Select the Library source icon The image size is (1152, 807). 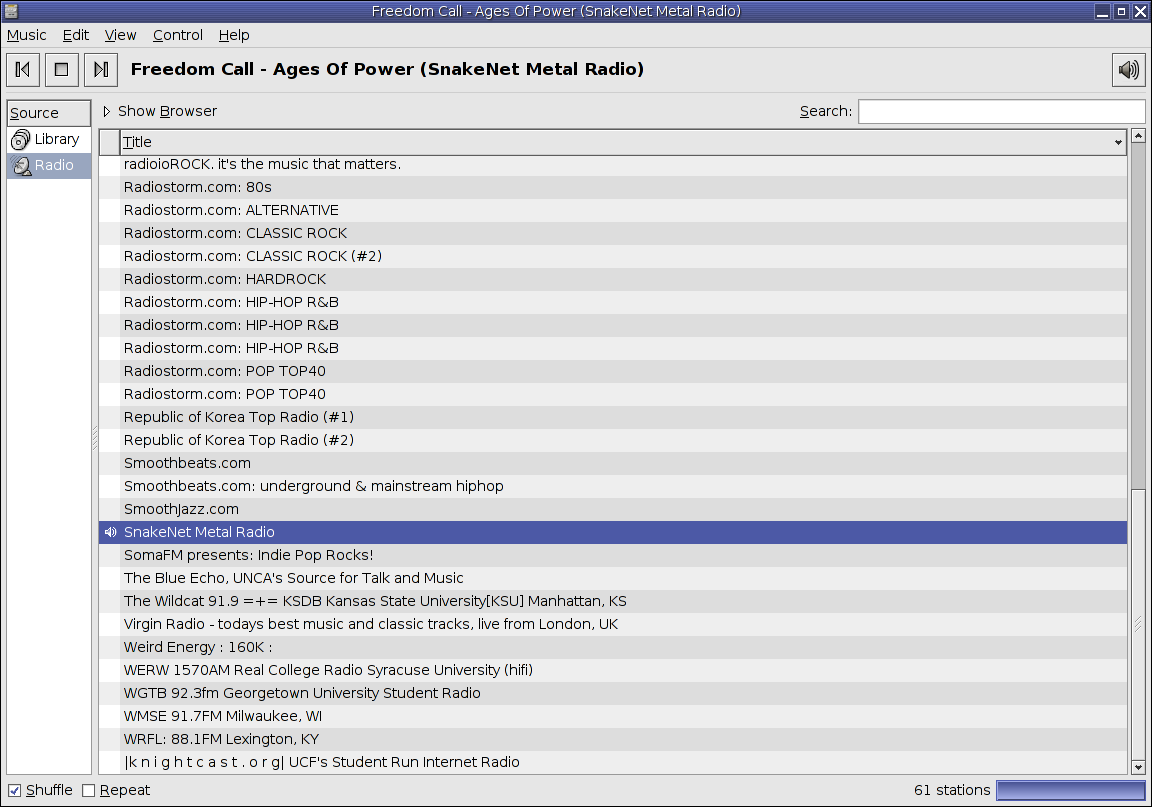click(21, 139)
